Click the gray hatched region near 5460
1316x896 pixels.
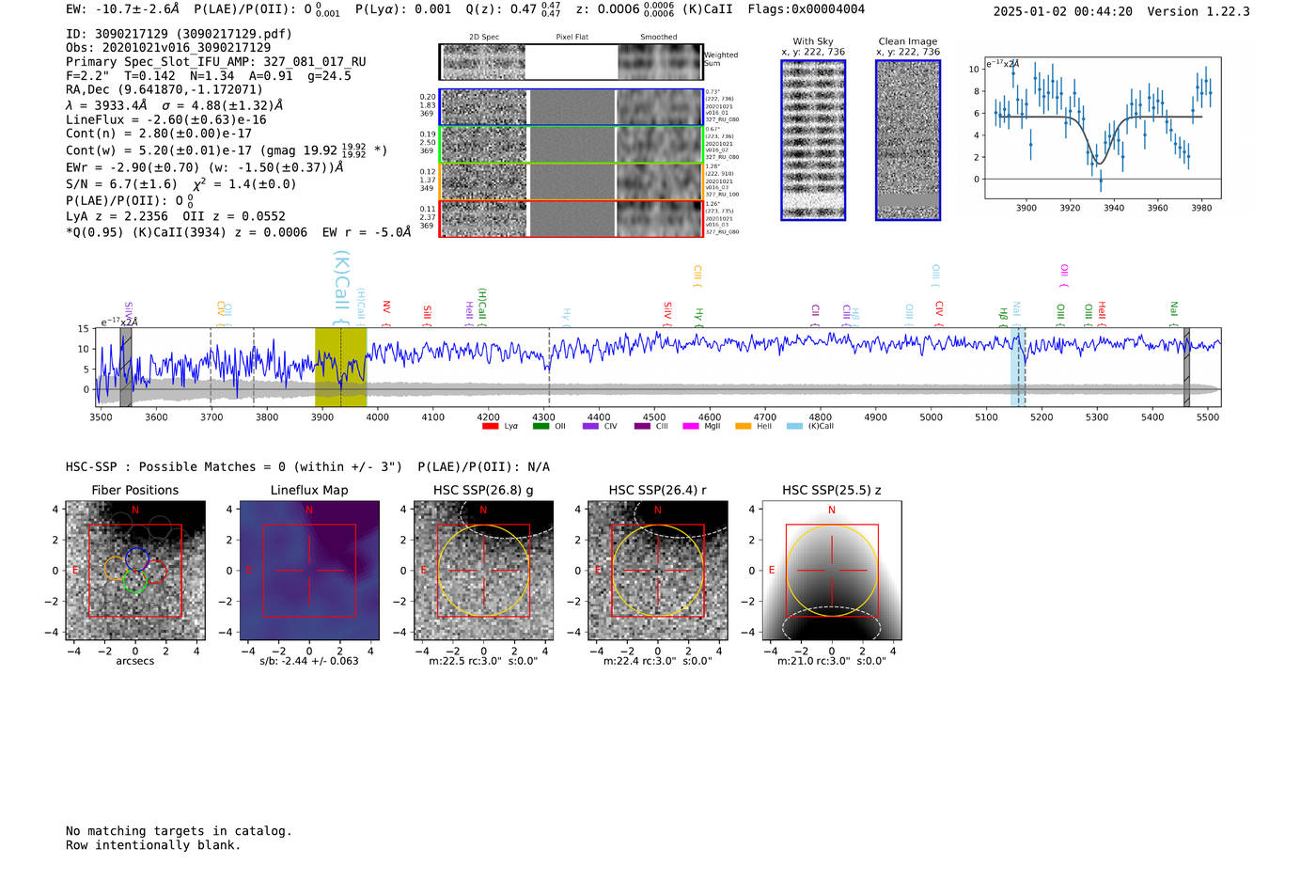click(x=1186, y=368)
